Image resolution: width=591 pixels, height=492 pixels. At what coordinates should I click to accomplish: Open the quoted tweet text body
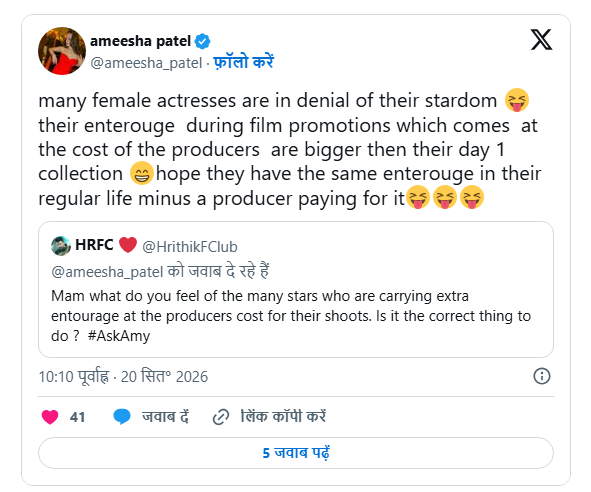tap(291, 316)
